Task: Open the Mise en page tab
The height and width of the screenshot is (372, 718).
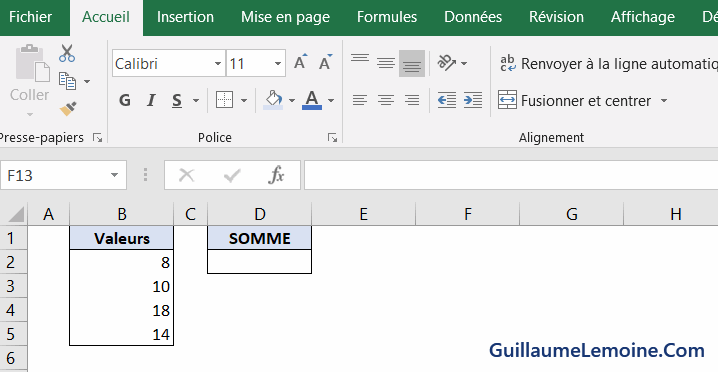Action: coord(285,17)
